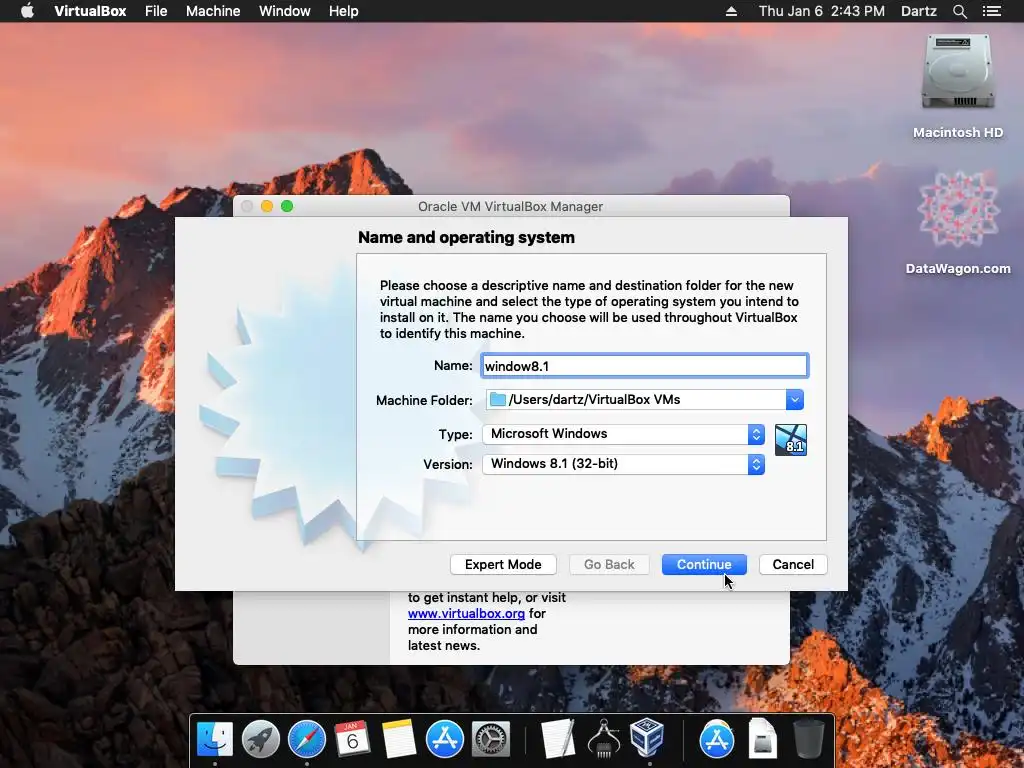Open Spotlight search in menu bar
The width and height of the screenshot is (1024, 768).
(x=960, y=11)
